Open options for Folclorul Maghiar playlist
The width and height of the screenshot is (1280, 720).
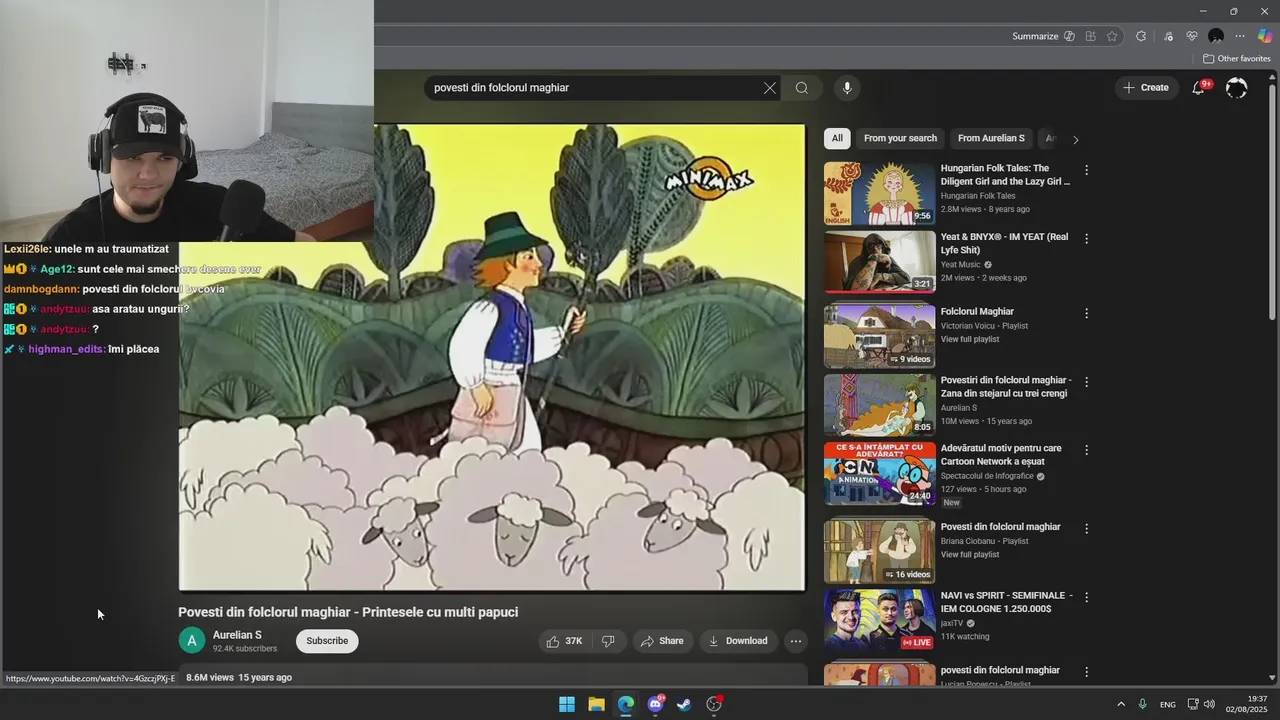(x=1086, y=313)
